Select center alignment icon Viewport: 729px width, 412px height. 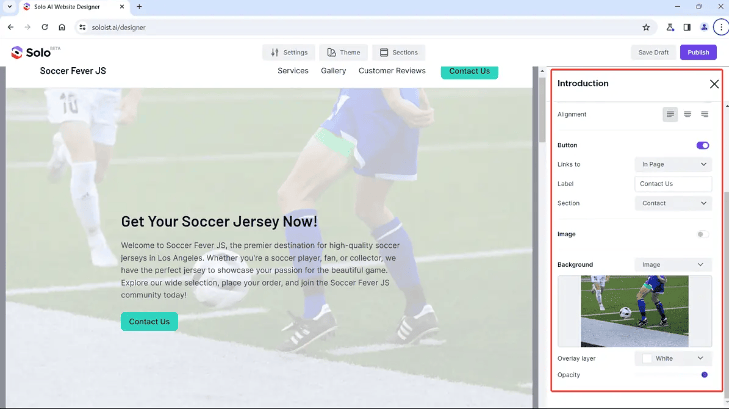coord(687,115)
